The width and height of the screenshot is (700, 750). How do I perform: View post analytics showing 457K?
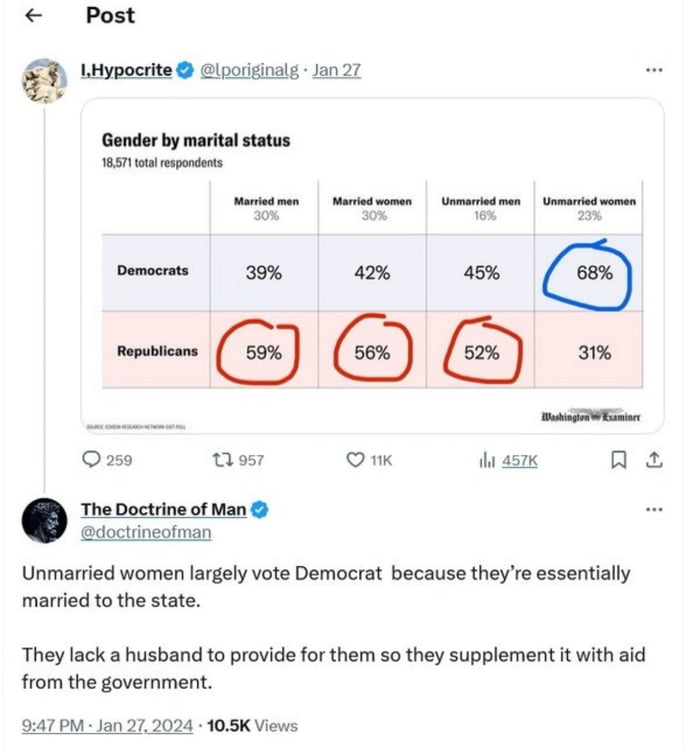(x=509, y=461)
